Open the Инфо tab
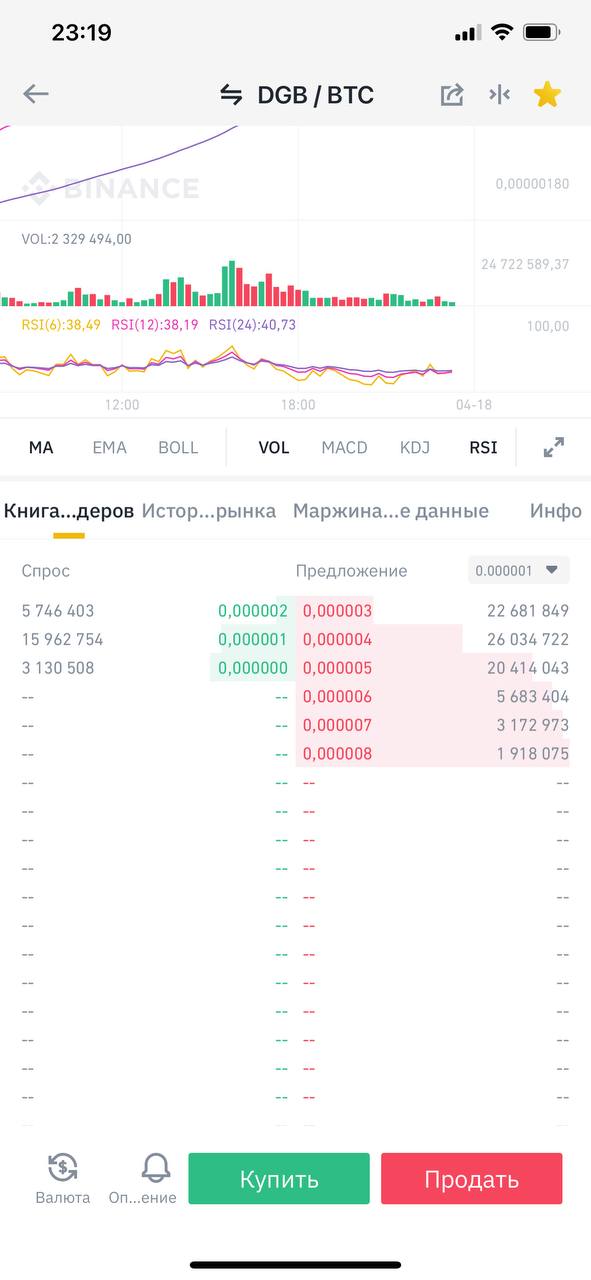The height and width of the screenshot is (1280, 591). [x=556, y=511]
